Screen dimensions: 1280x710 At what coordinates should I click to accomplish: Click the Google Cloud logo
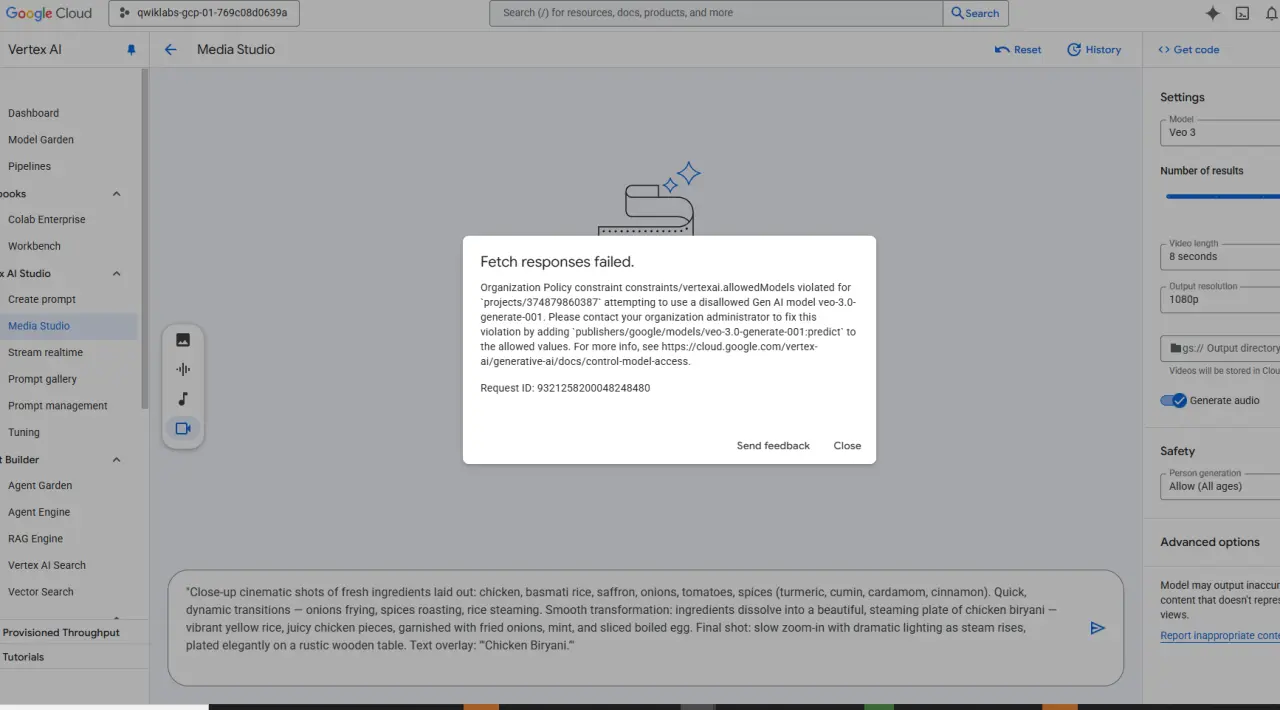click(49, 13)
